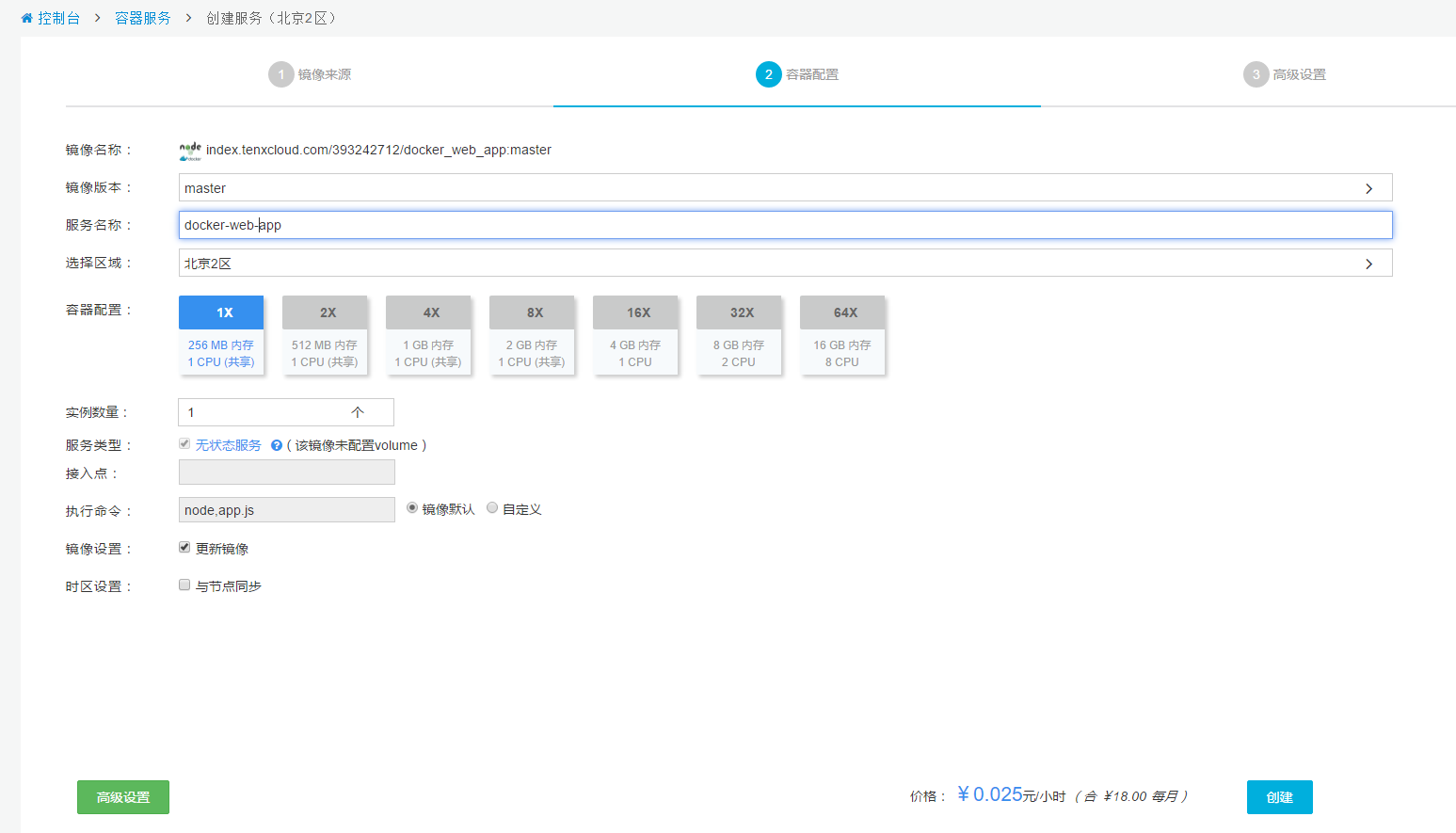Image resolution: width=1456 pixels, height=833 pixels.
Task: Focus the 服务名称 input field
Action: [x=785, y=225]
